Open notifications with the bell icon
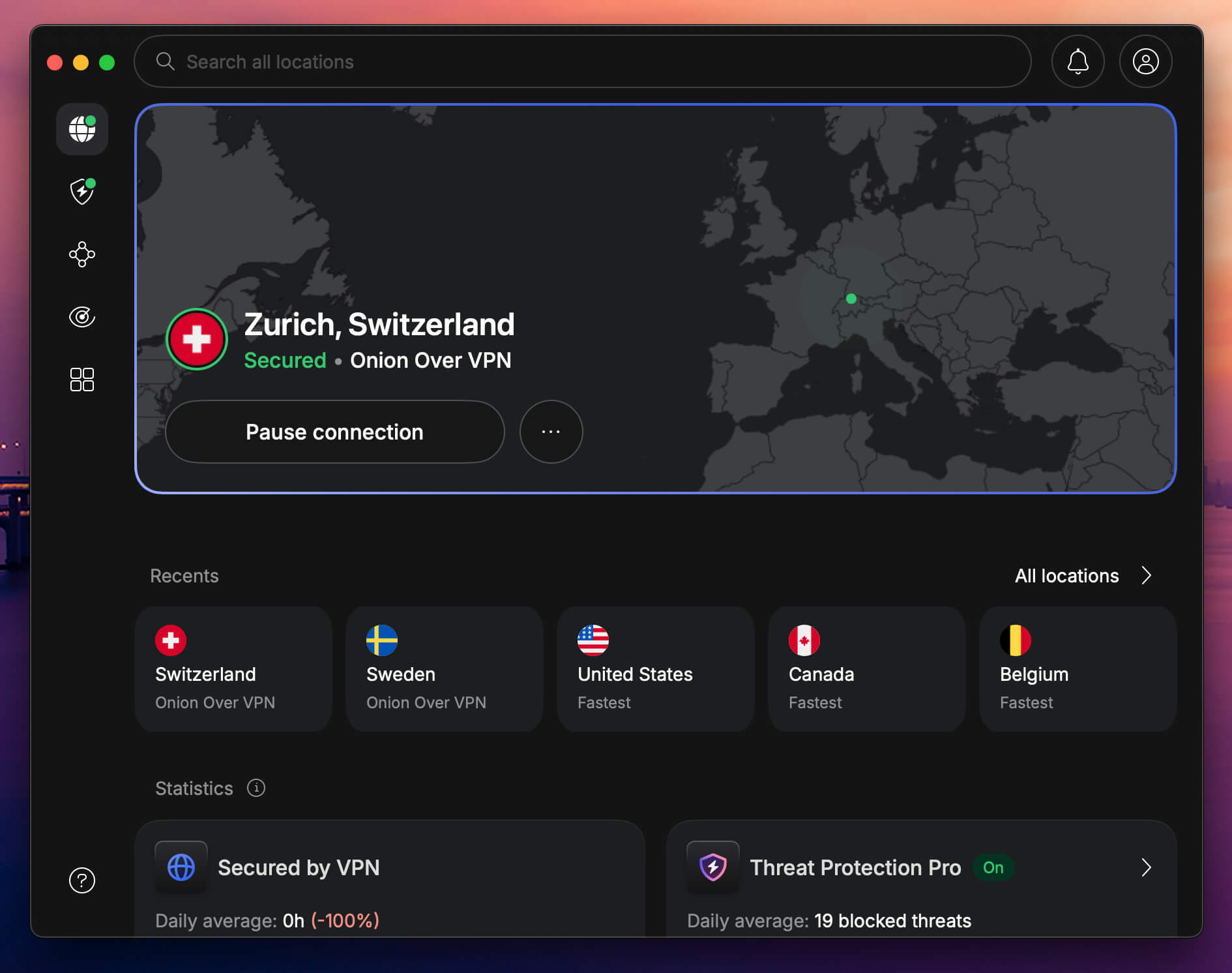Image resolution: width=1232 pixels, height=973 pixels. tap(1078, 61)
